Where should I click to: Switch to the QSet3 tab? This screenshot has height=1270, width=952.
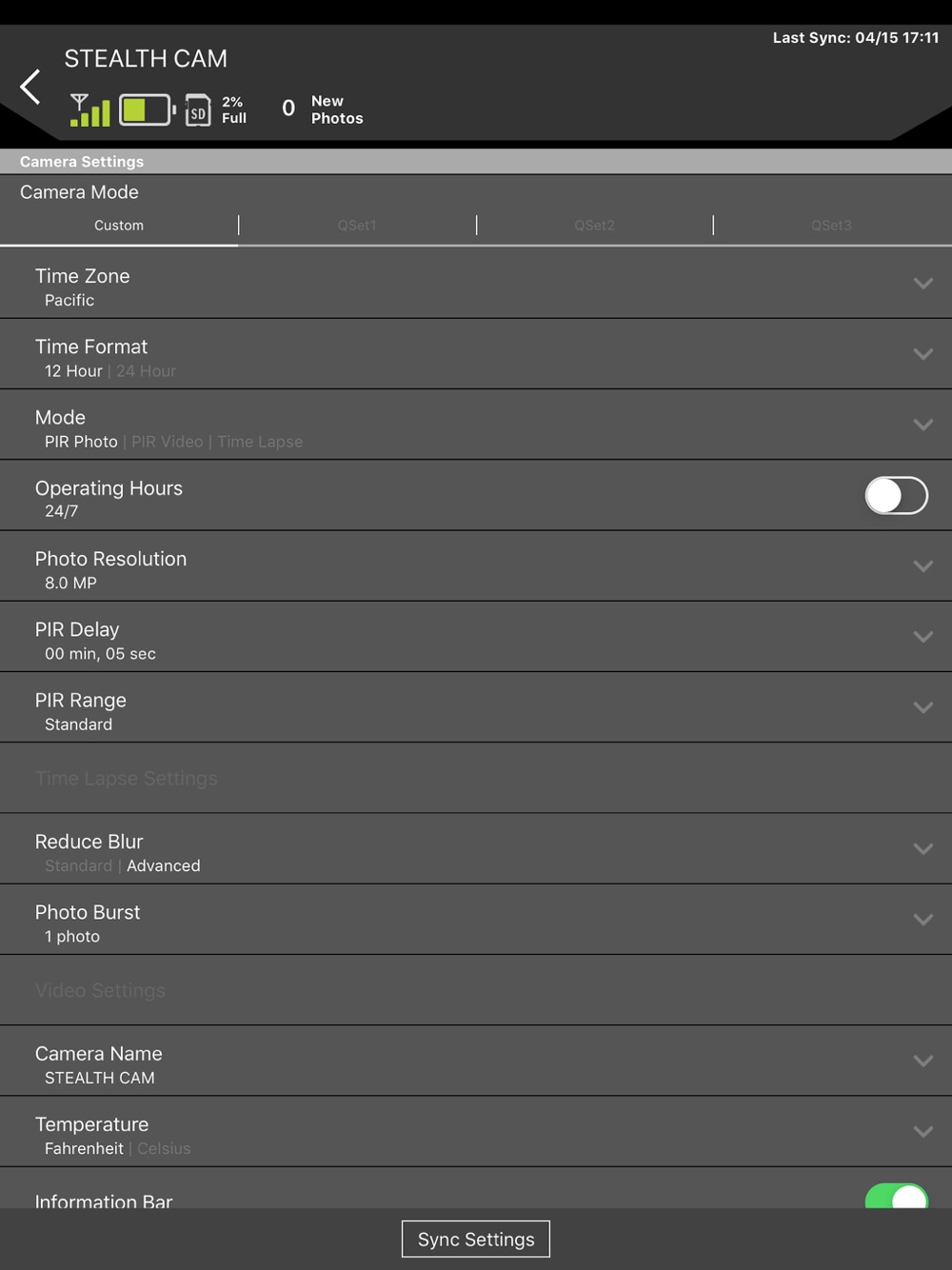click(x=832, y=226)
